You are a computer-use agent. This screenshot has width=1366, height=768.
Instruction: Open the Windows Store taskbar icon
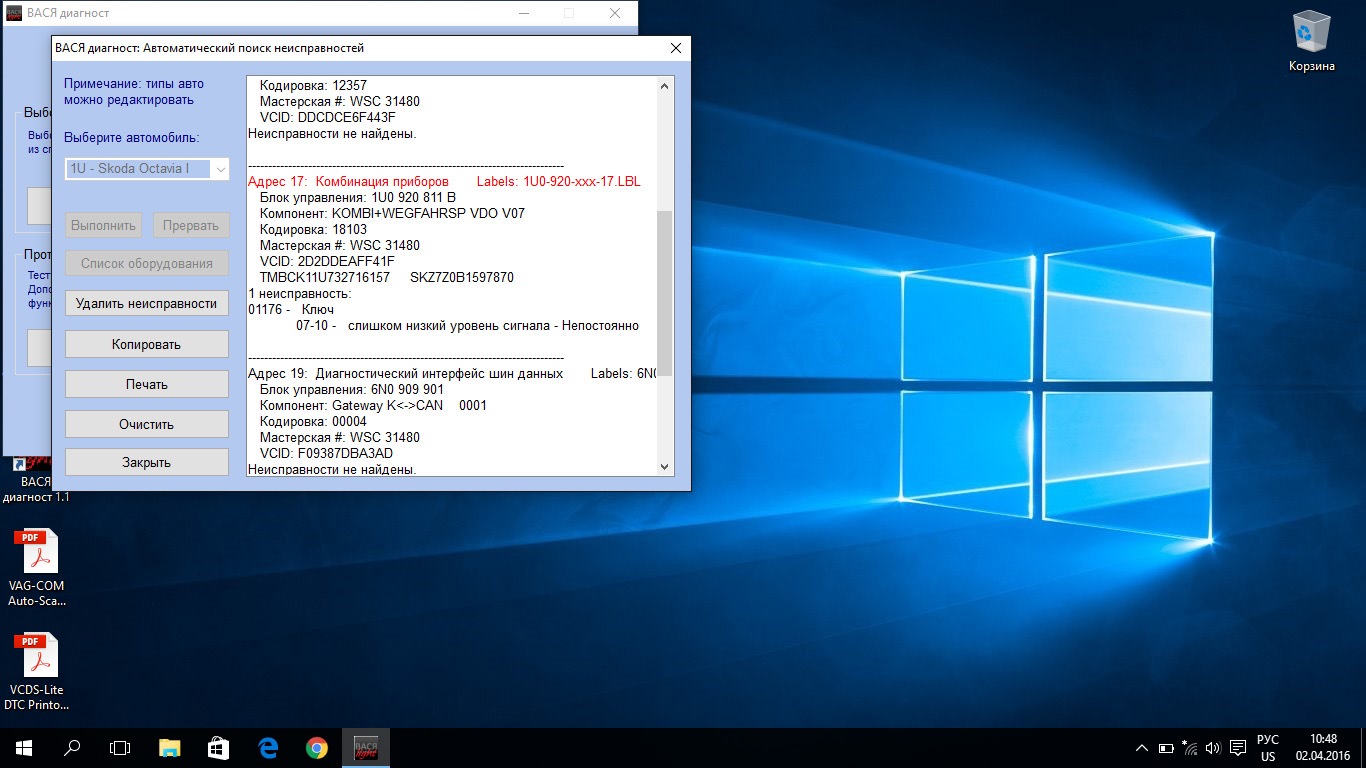tap(218, 747)
